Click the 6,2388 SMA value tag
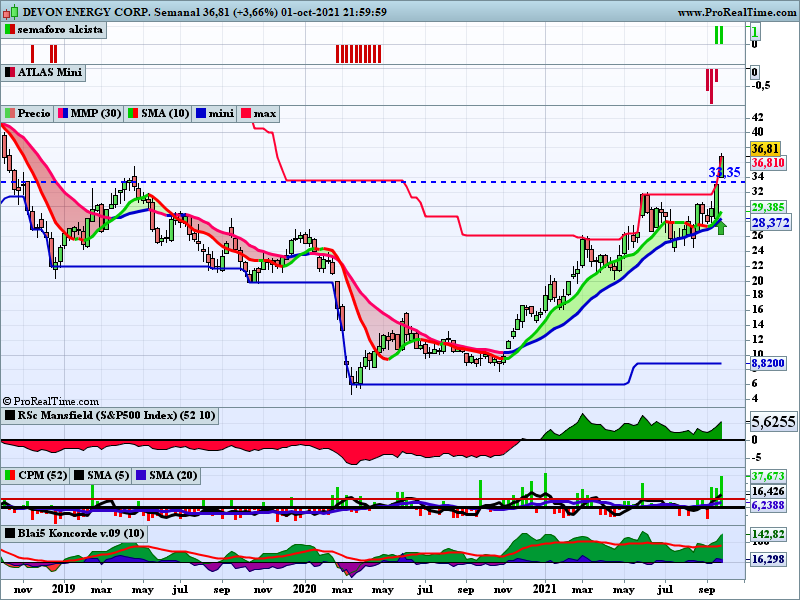 click(768, 505)
